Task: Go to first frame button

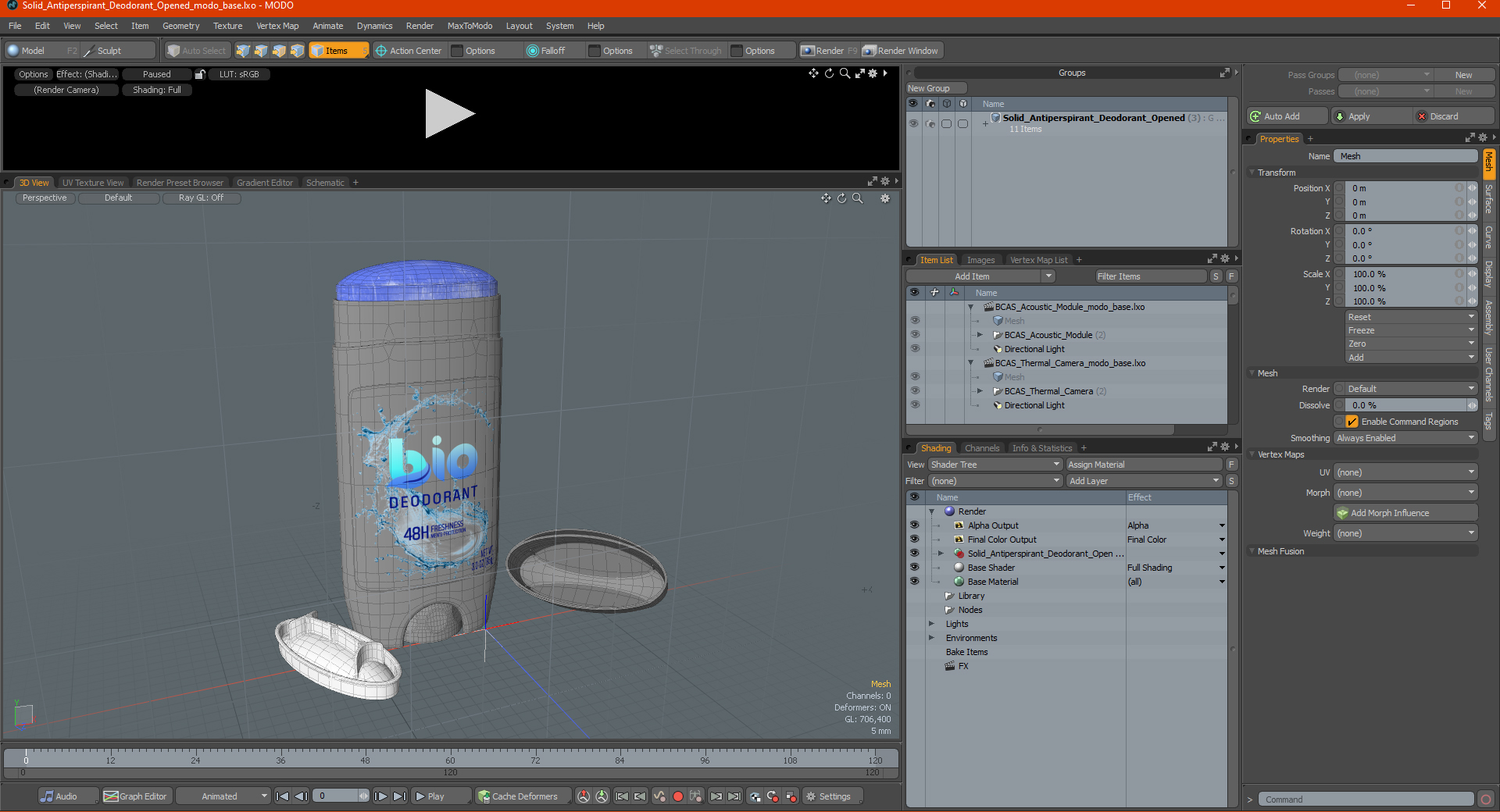Action: pos(283,796)
